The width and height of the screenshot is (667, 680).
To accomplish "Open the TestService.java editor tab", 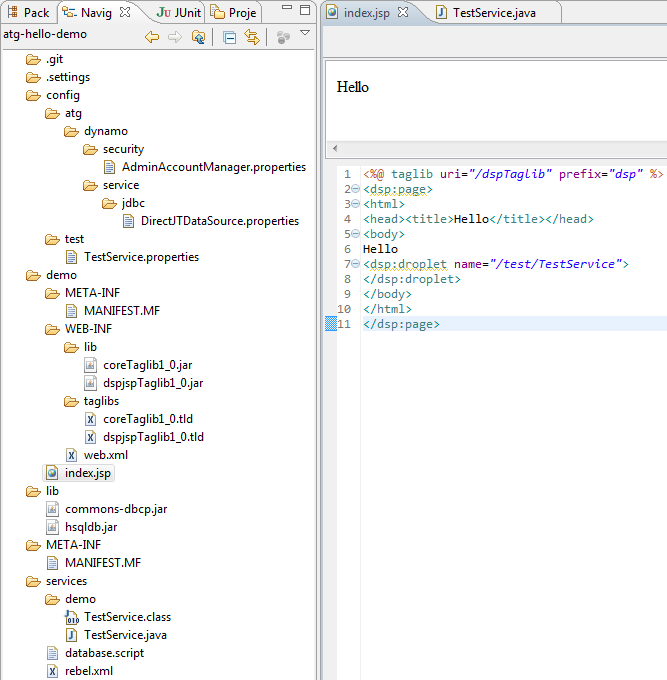I will [x=487, y=13].
